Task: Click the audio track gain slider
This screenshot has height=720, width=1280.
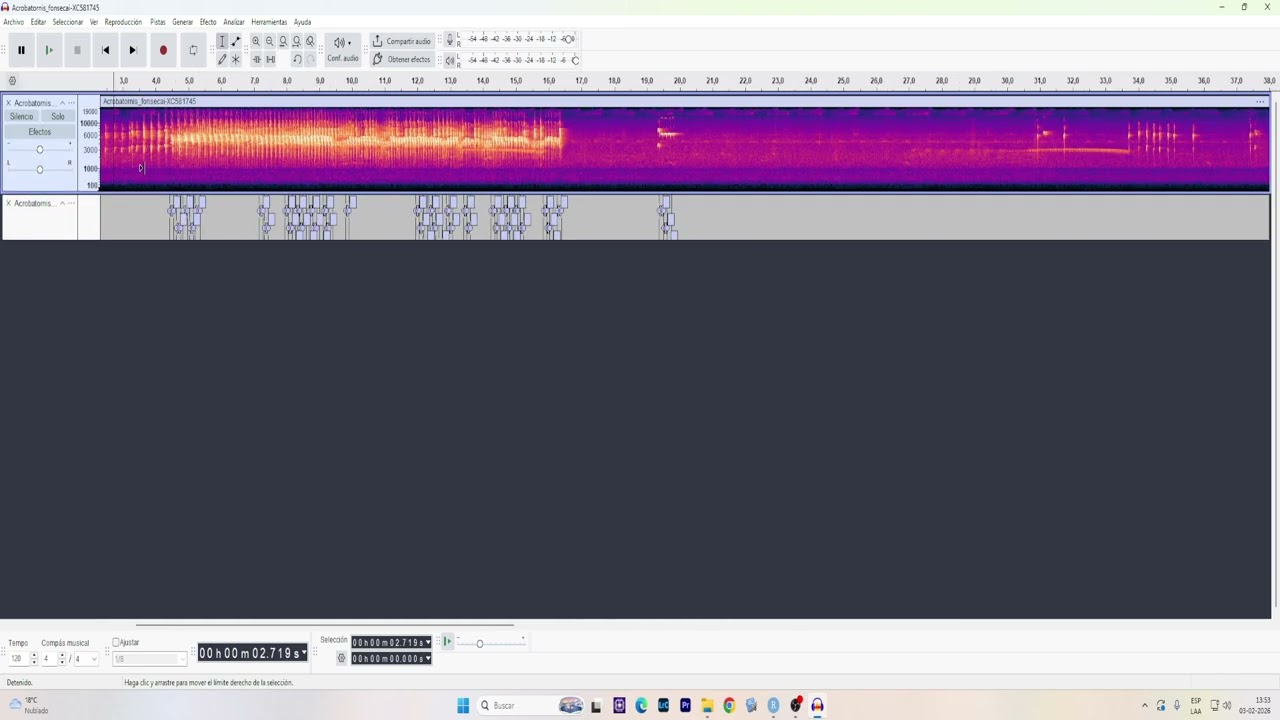Action: point(40,150)
